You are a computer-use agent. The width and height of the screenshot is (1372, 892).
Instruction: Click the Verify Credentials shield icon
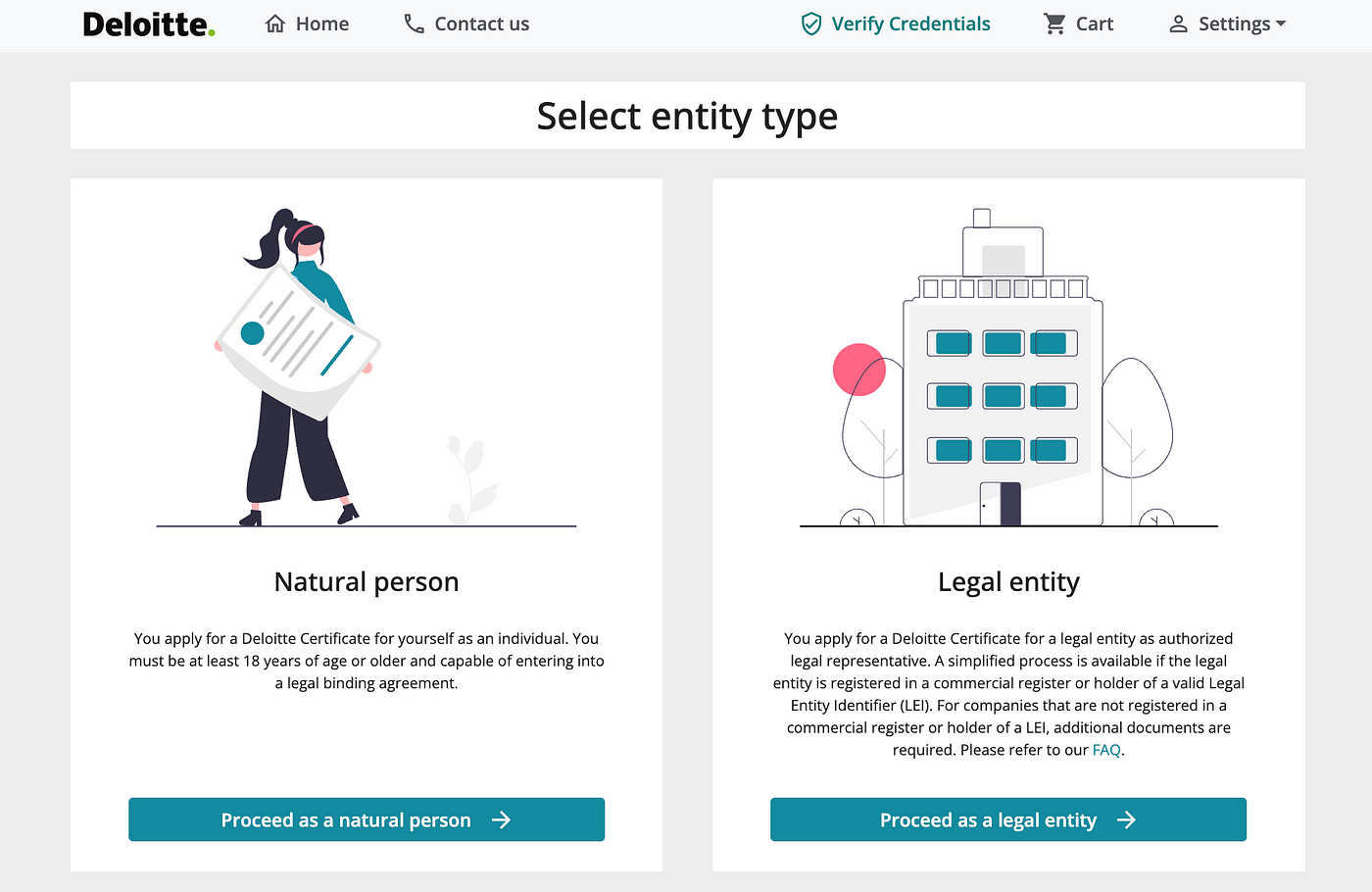811,24
